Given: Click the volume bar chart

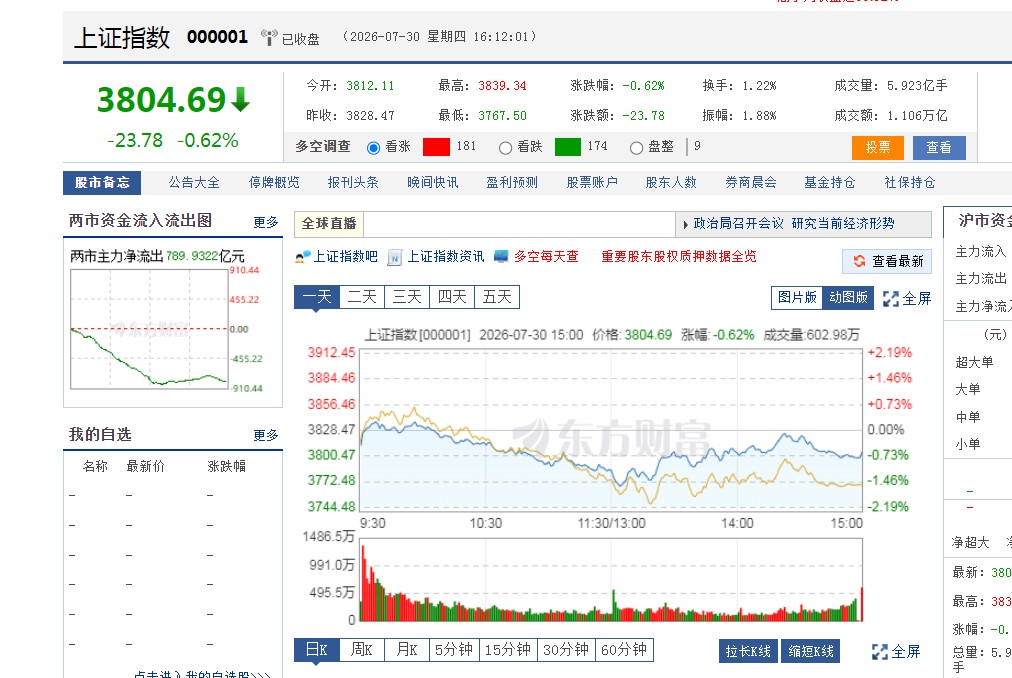Looking at the screenshot, I should point(611,579).
